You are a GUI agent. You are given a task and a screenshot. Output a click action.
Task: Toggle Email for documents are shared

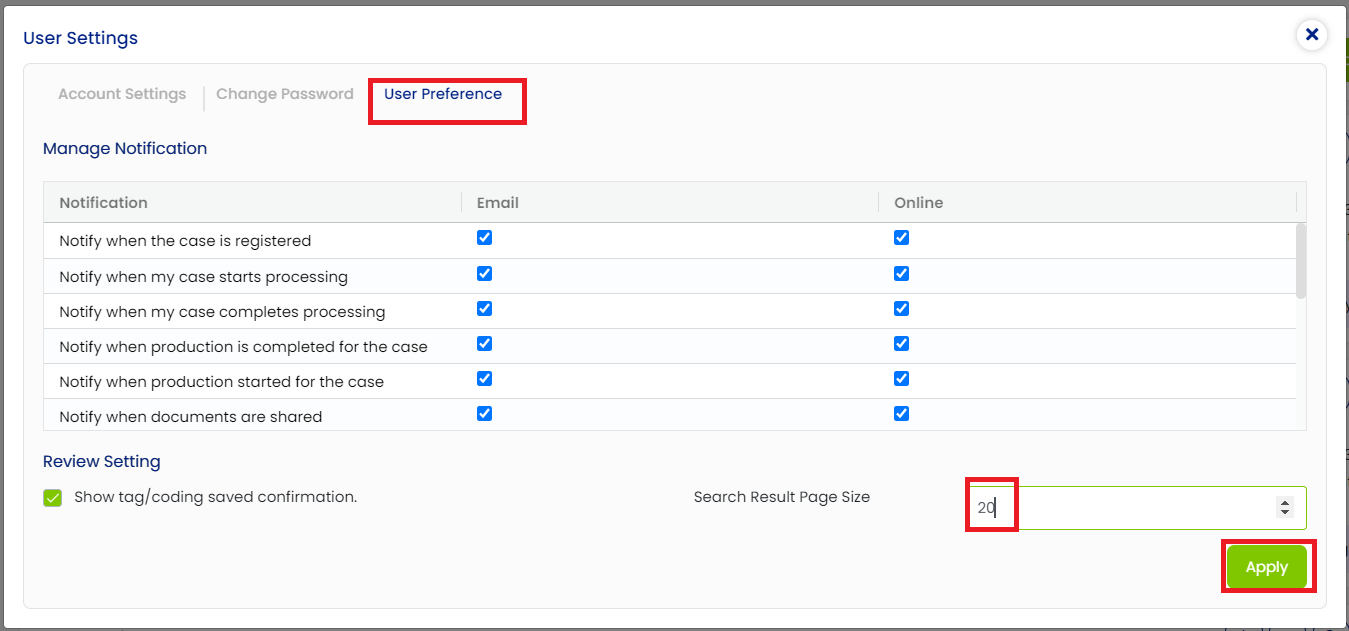484,413
